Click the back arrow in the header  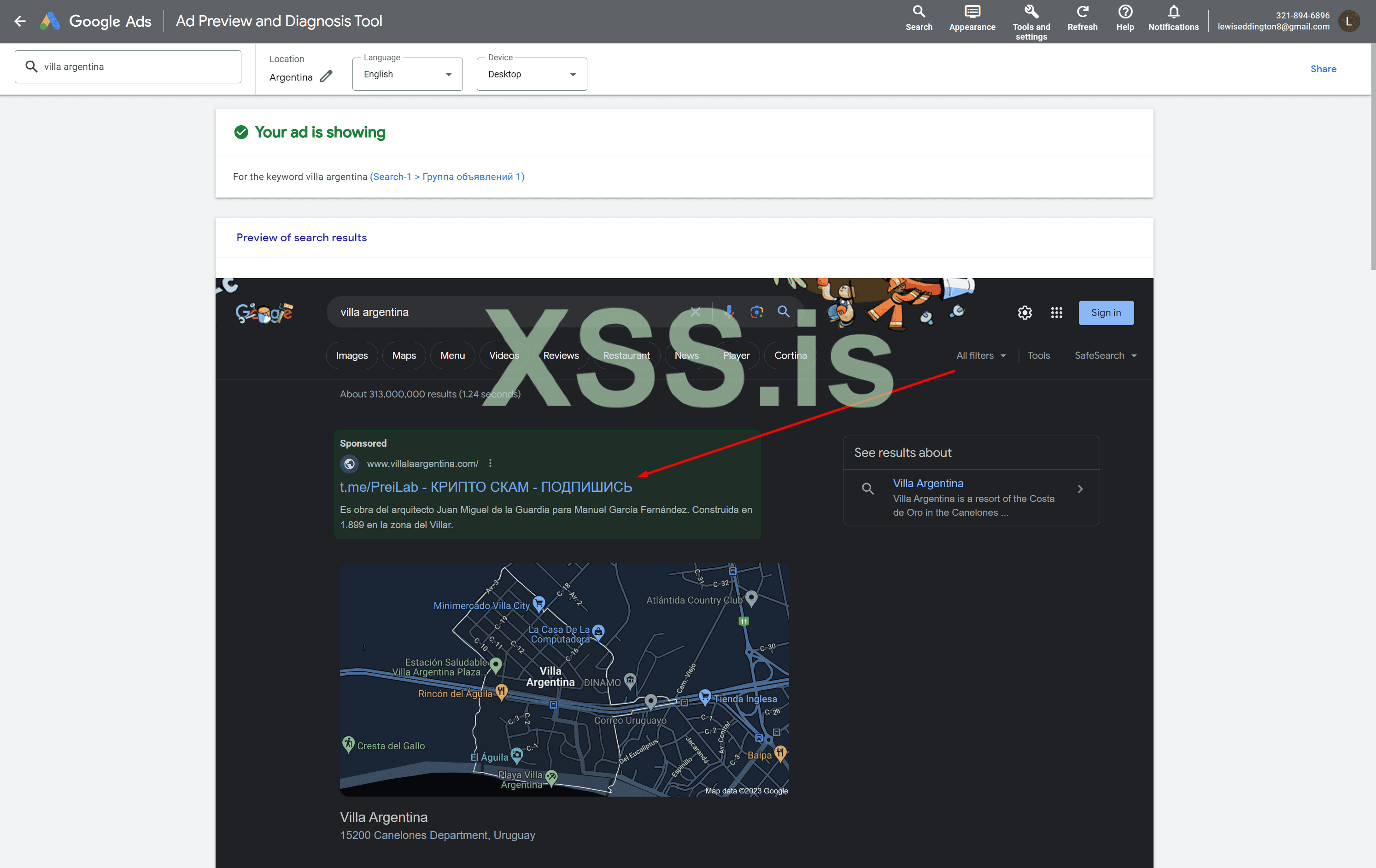click(x=20, y=21)
